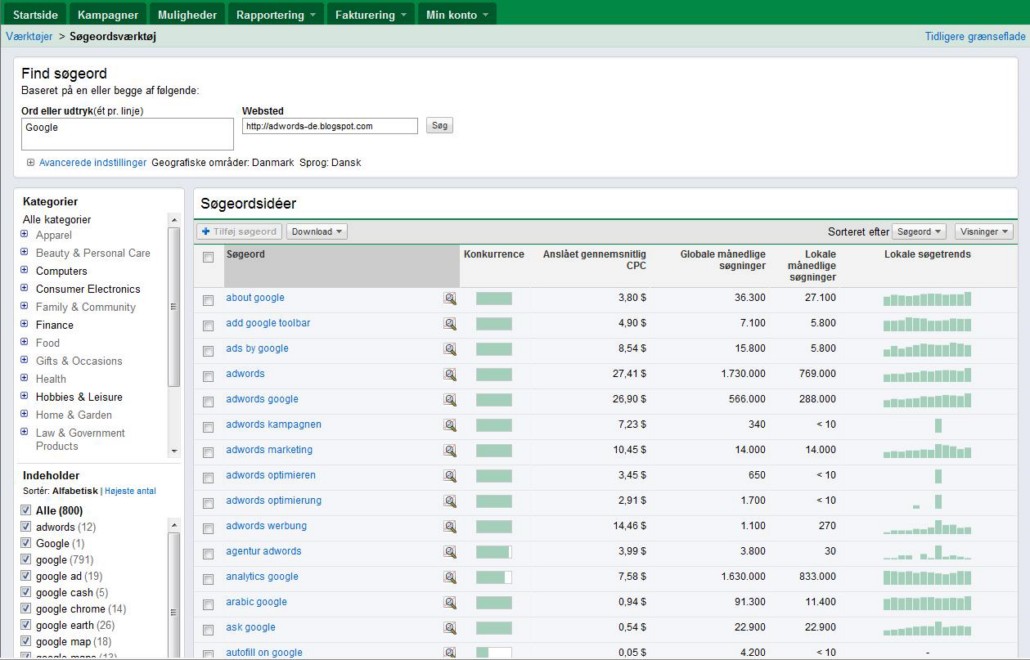
Task: Click magnifier icon for 'add google toolbar' row
Action: pos(450,324)
